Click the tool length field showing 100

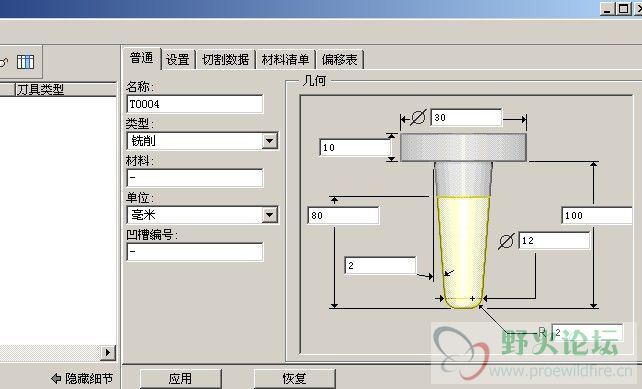597,215
